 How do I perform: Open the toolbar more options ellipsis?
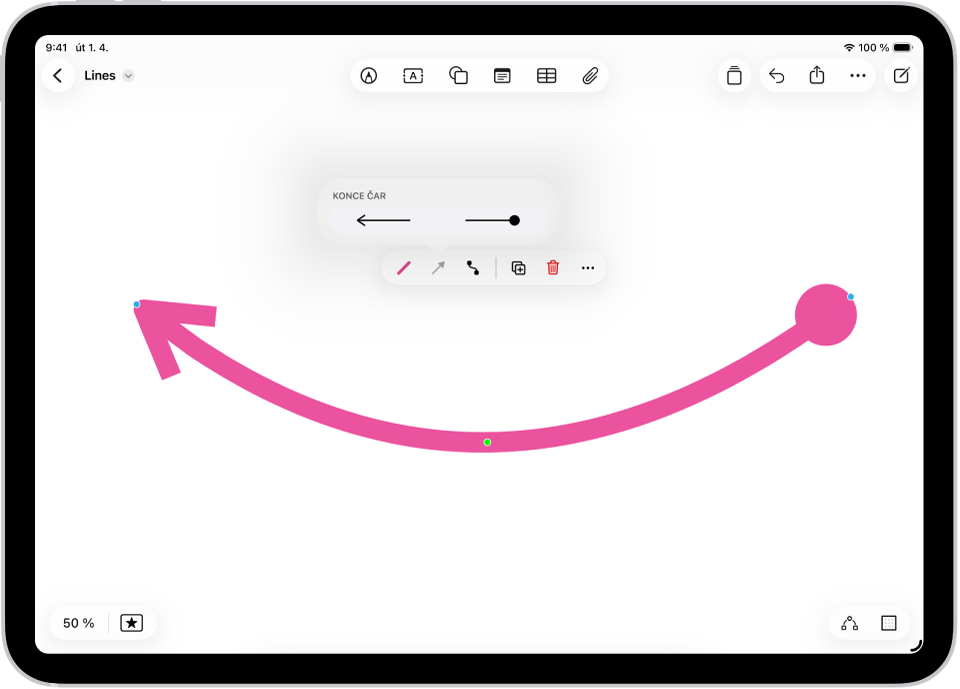(858, 76)
